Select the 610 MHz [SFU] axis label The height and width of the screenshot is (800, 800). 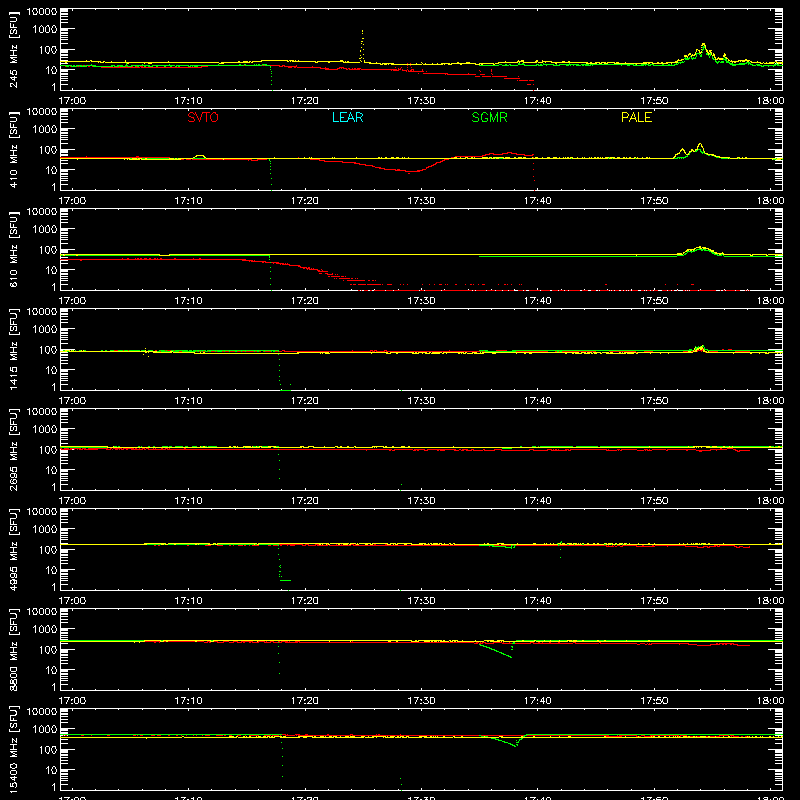(x=13, y=250)
